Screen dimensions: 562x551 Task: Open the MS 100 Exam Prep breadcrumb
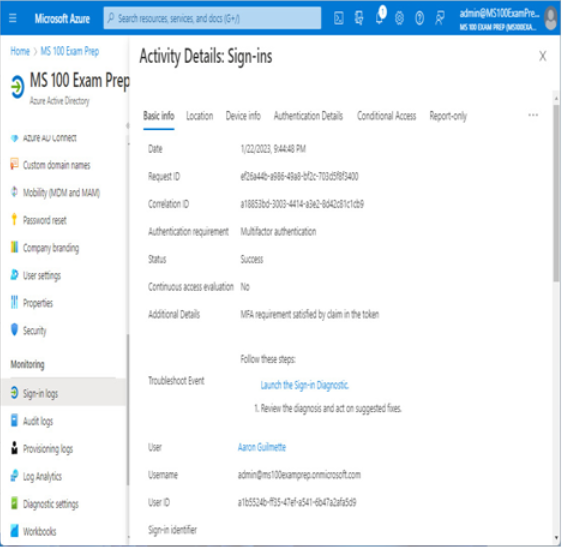(x=70, y=51)
